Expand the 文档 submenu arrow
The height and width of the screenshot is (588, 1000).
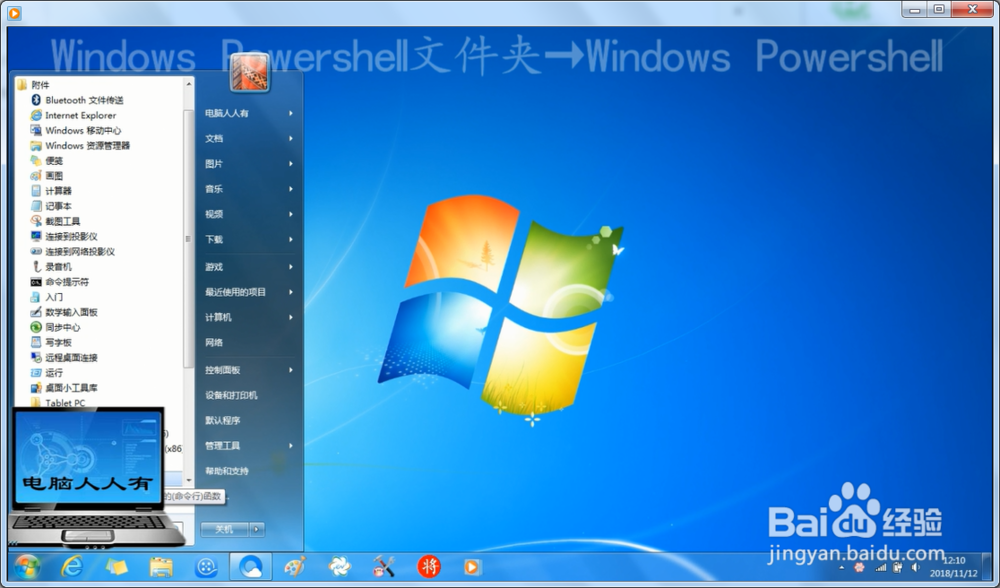click(x=291, y=138)
